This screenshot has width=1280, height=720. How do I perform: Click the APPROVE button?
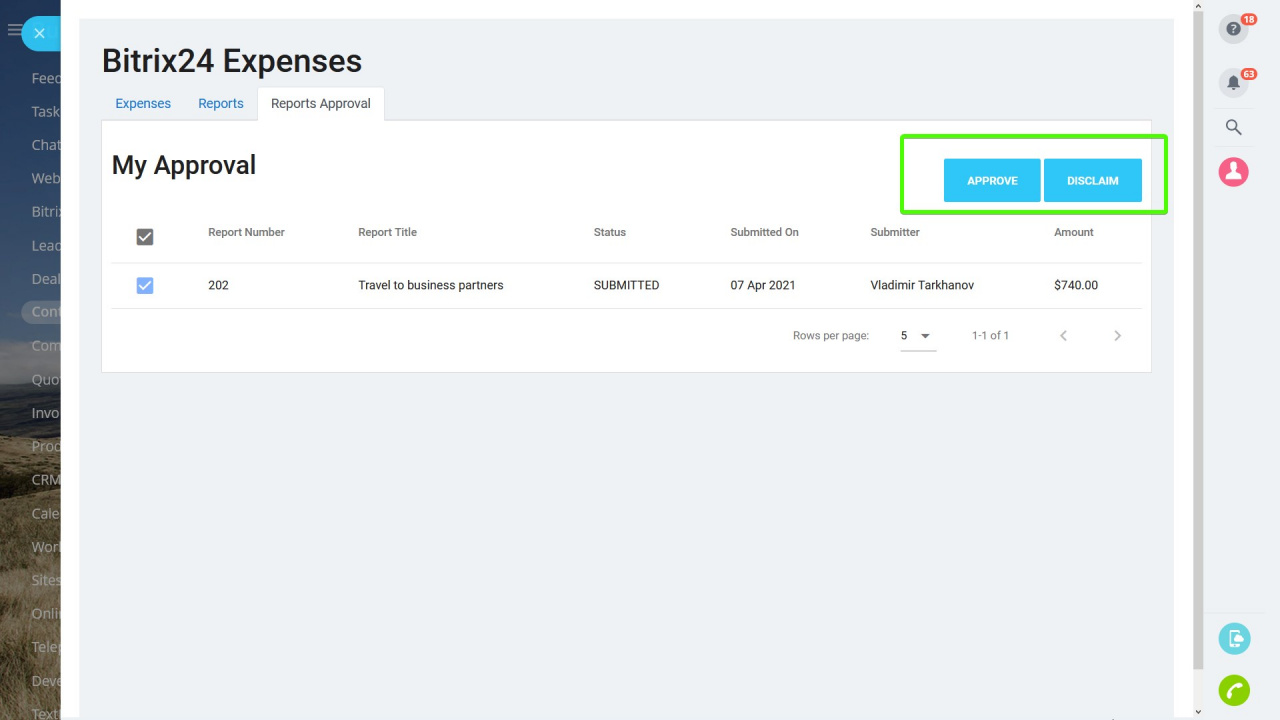pyautogui.click(x=992, y=181)
